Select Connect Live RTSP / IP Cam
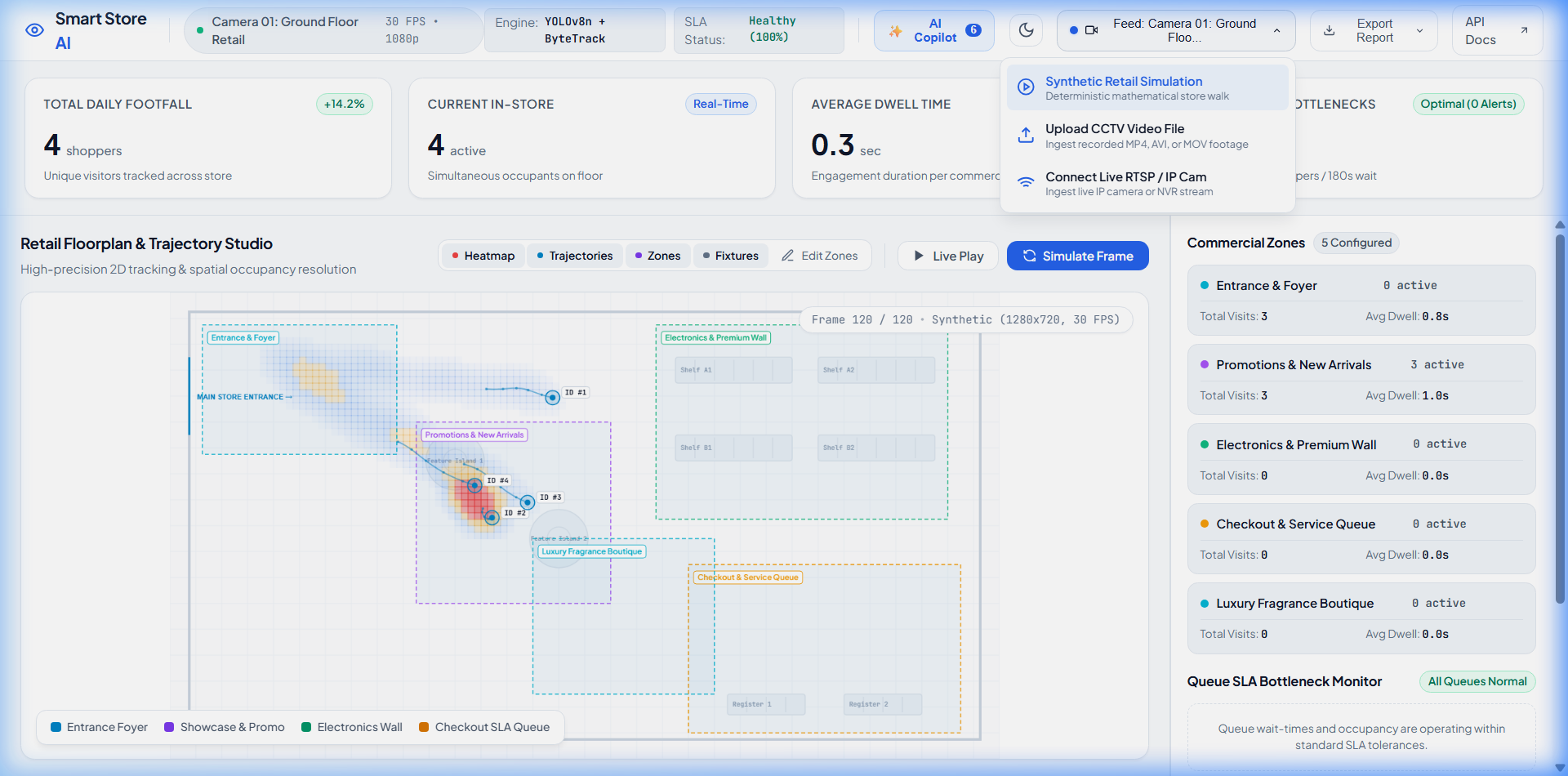The height and width of the screenshot is (776, 1568). pos(1147,183)
